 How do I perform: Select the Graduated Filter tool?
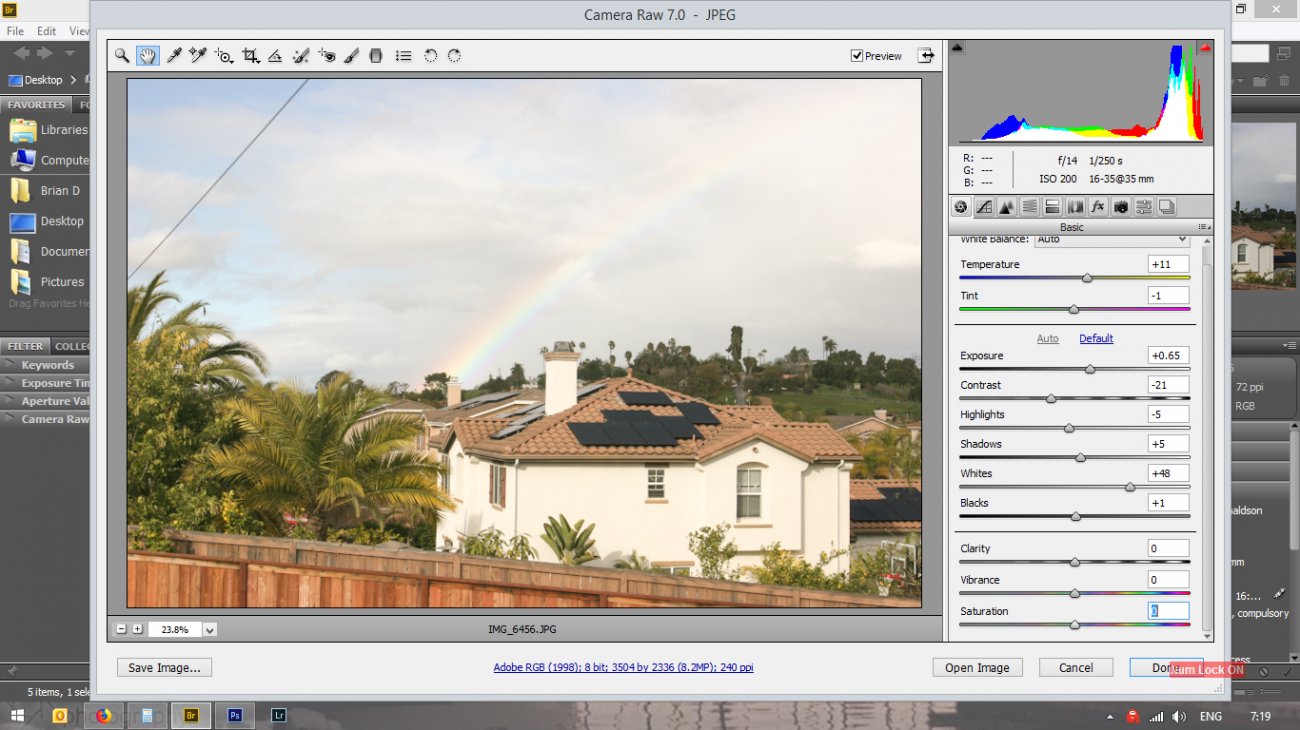point(376,56)
